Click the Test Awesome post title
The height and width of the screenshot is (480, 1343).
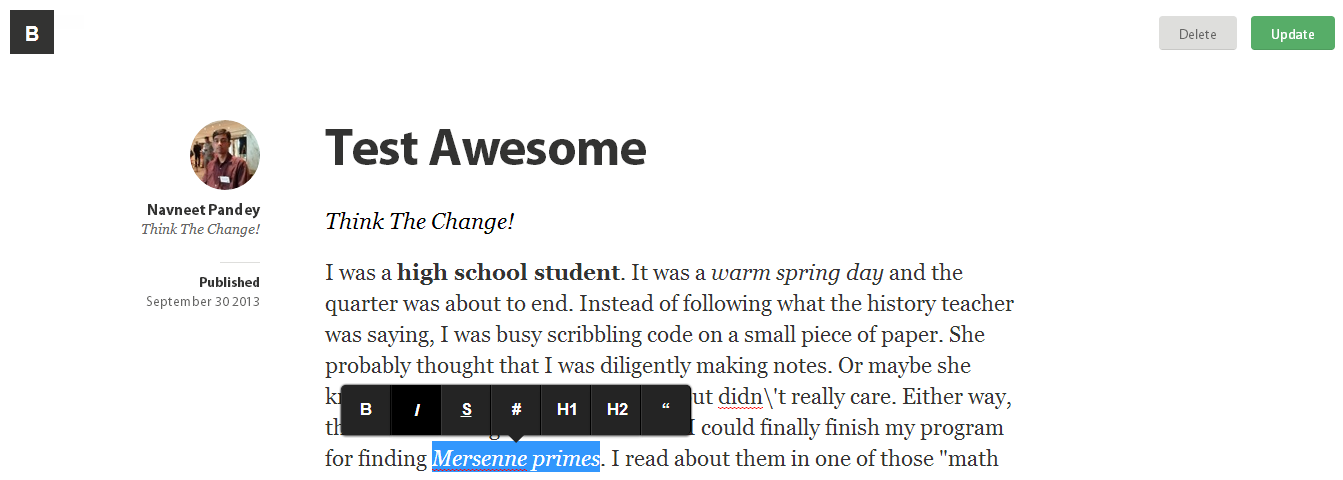[x=486, y=148]
